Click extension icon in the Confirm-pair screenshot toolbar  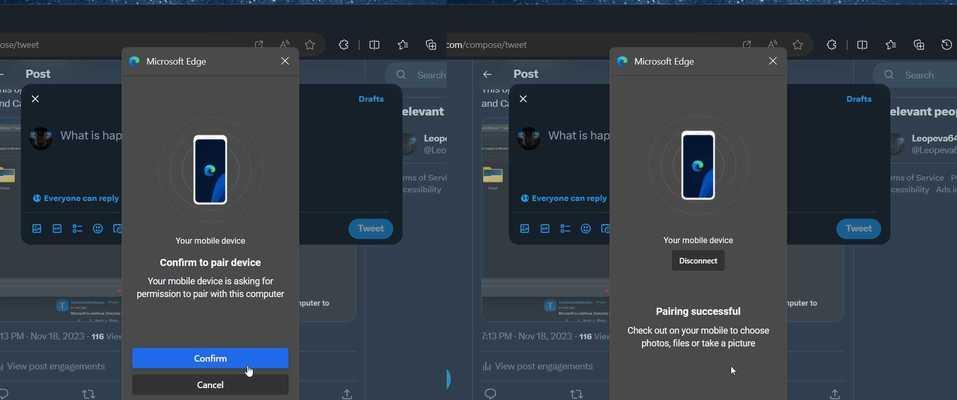coord(344,45)
